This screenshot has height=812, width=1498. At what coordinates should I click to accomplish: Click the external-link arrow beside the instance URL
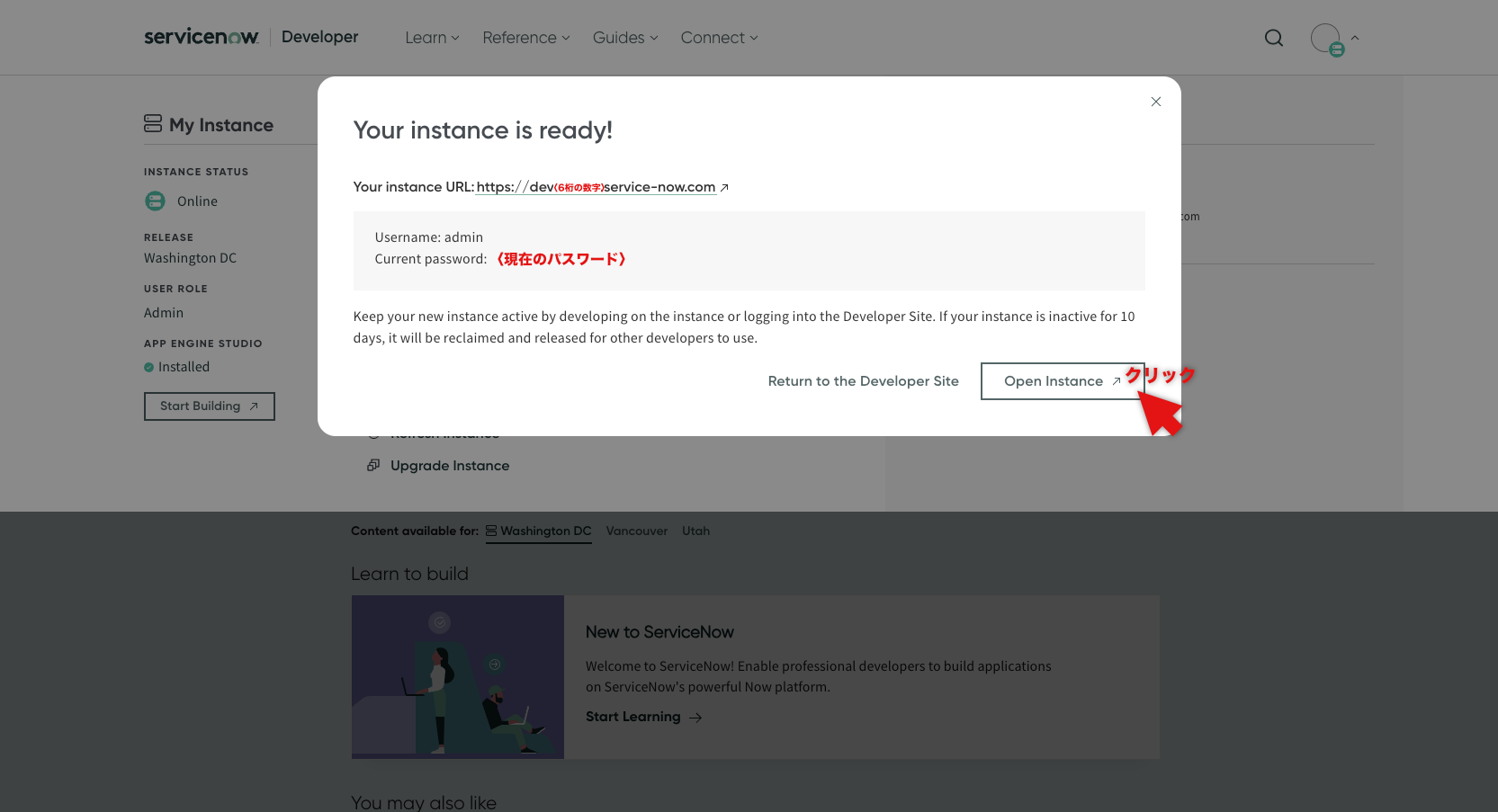click(x=724, y=187)
